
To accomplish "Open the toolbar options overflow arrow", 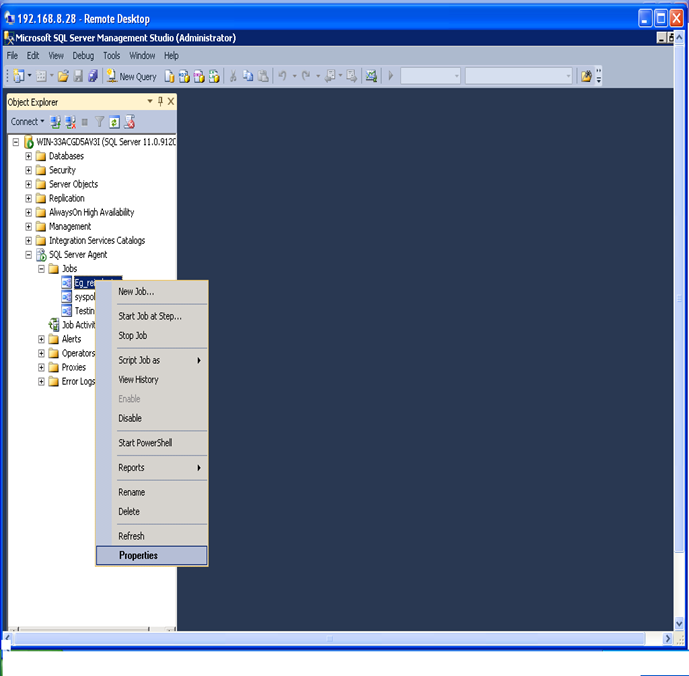I will 598,76.
